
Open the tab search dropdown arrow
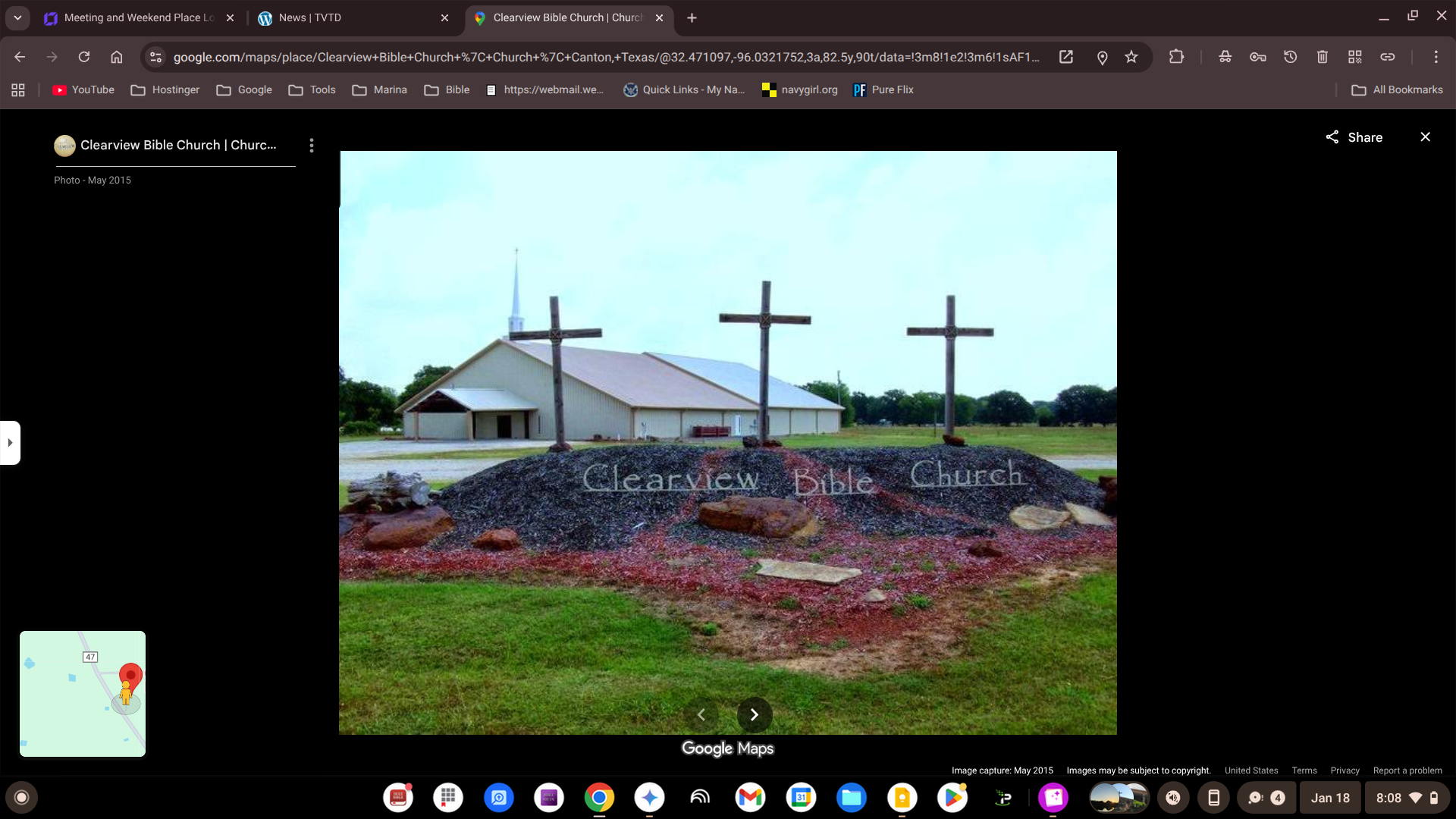(x=17, y=17)
